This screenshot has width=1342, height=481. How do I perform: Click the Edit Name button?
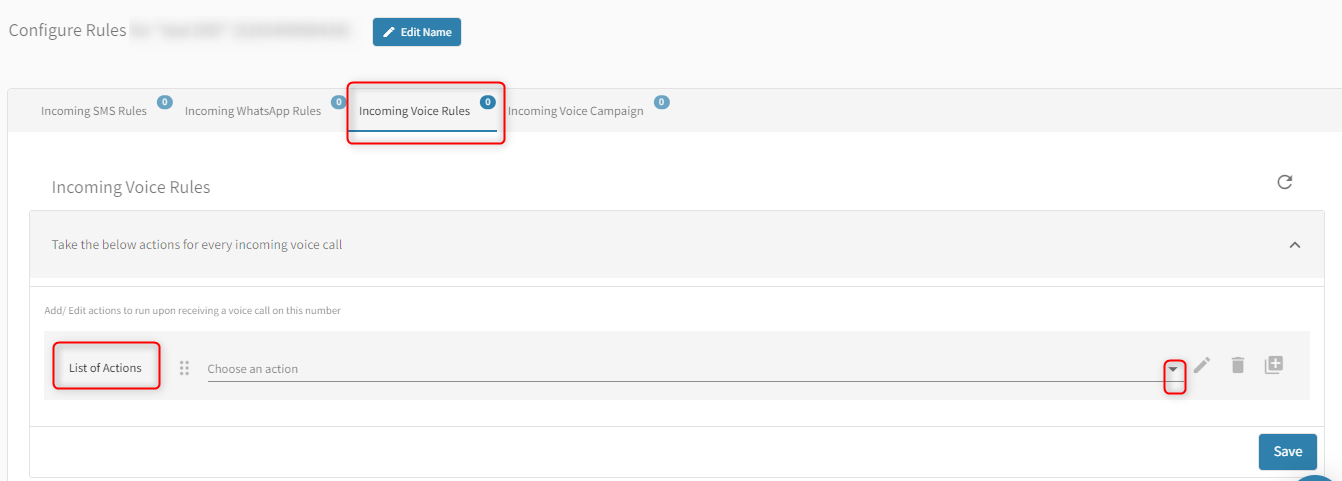pos(417,32)
